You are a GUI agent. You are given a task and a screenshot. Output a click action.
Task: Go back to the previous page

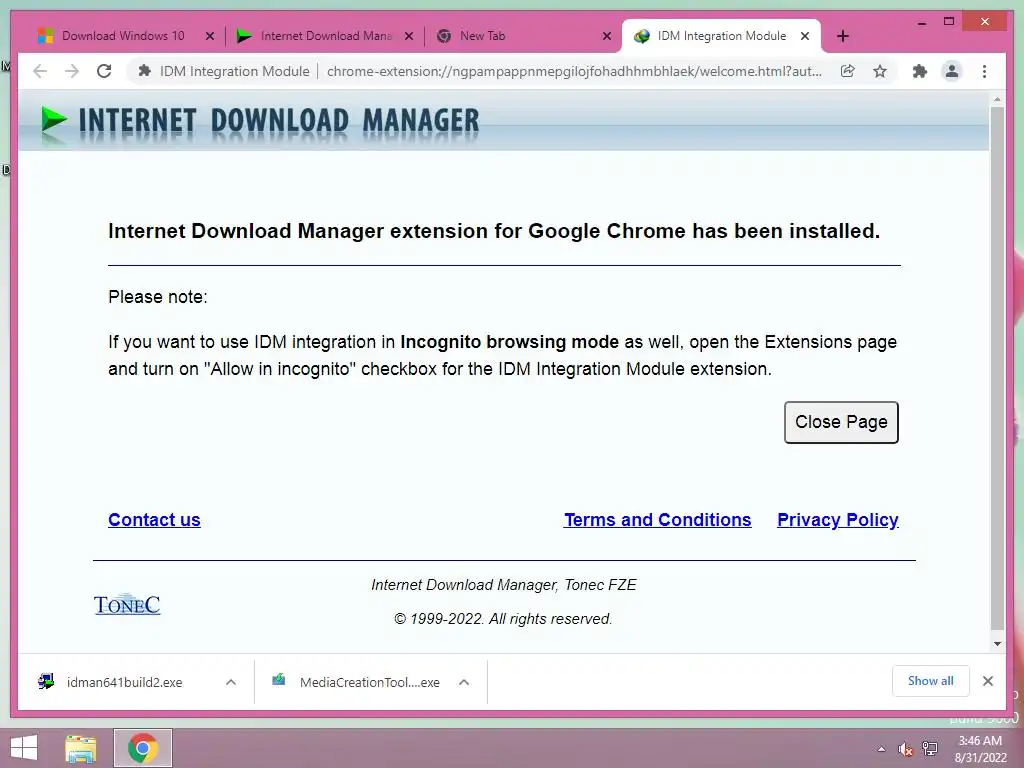coord(40,71)
